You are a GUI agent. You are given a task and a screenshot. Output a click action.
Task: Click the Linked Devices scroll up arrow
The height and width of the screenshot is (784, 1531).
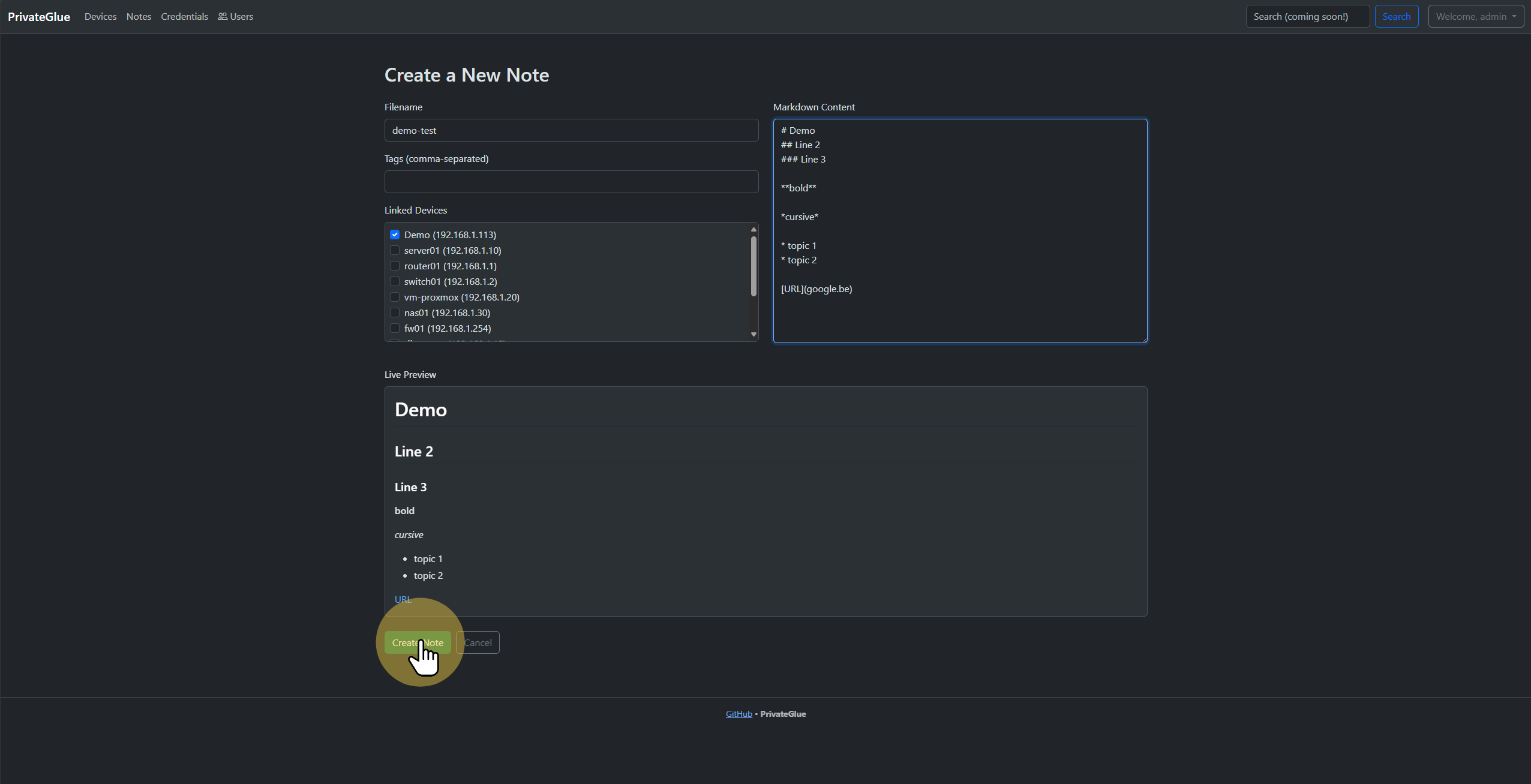754,229
